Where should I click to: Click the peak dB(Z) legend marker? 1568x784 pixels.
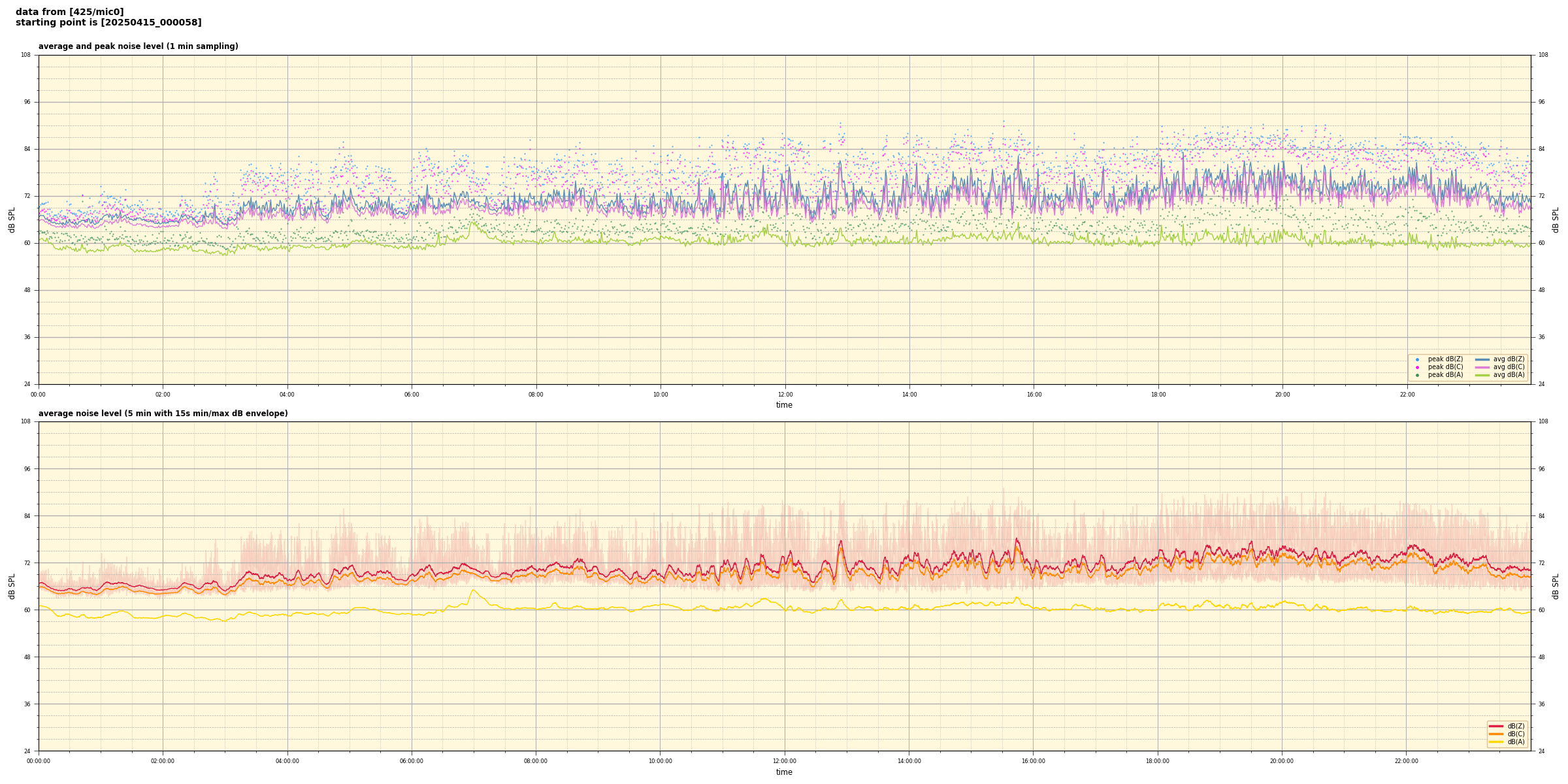1417,359
